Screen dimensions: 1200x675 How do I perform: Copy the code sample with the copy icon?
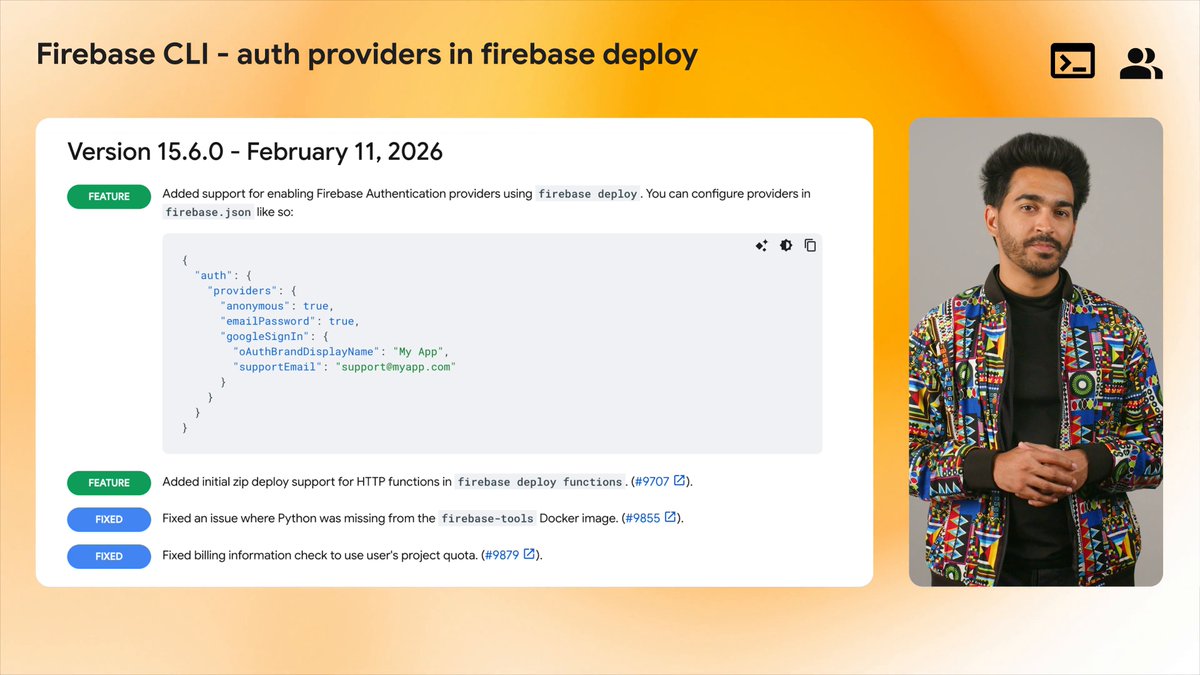tap(810, 245)
